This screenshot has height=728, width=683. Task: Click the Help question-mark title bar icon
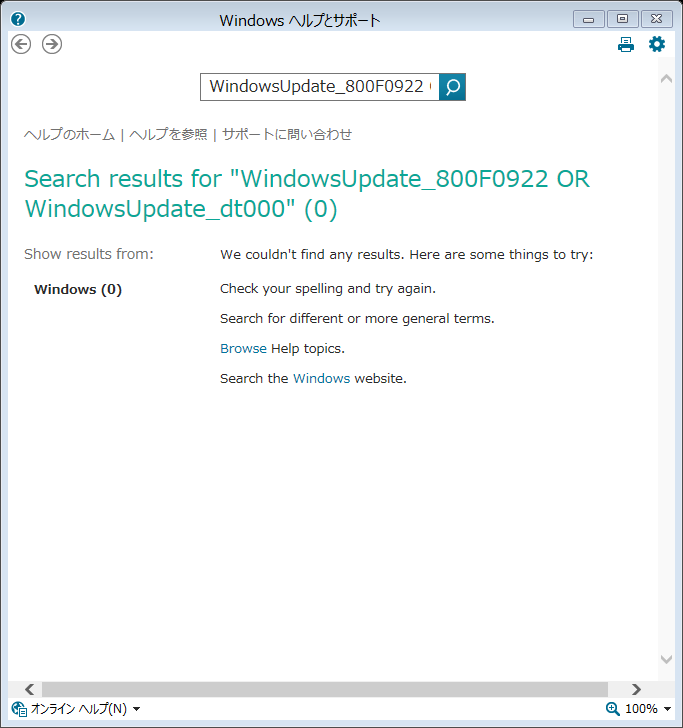pyautogui.click(x=18, y=20)
